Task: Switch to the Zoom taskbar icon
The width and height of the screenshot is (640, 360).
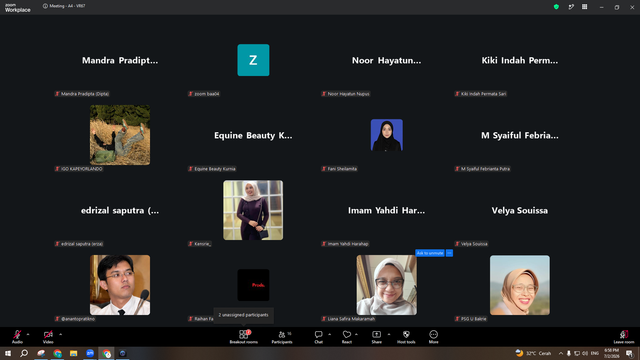Action: click(x=90, y=353)
